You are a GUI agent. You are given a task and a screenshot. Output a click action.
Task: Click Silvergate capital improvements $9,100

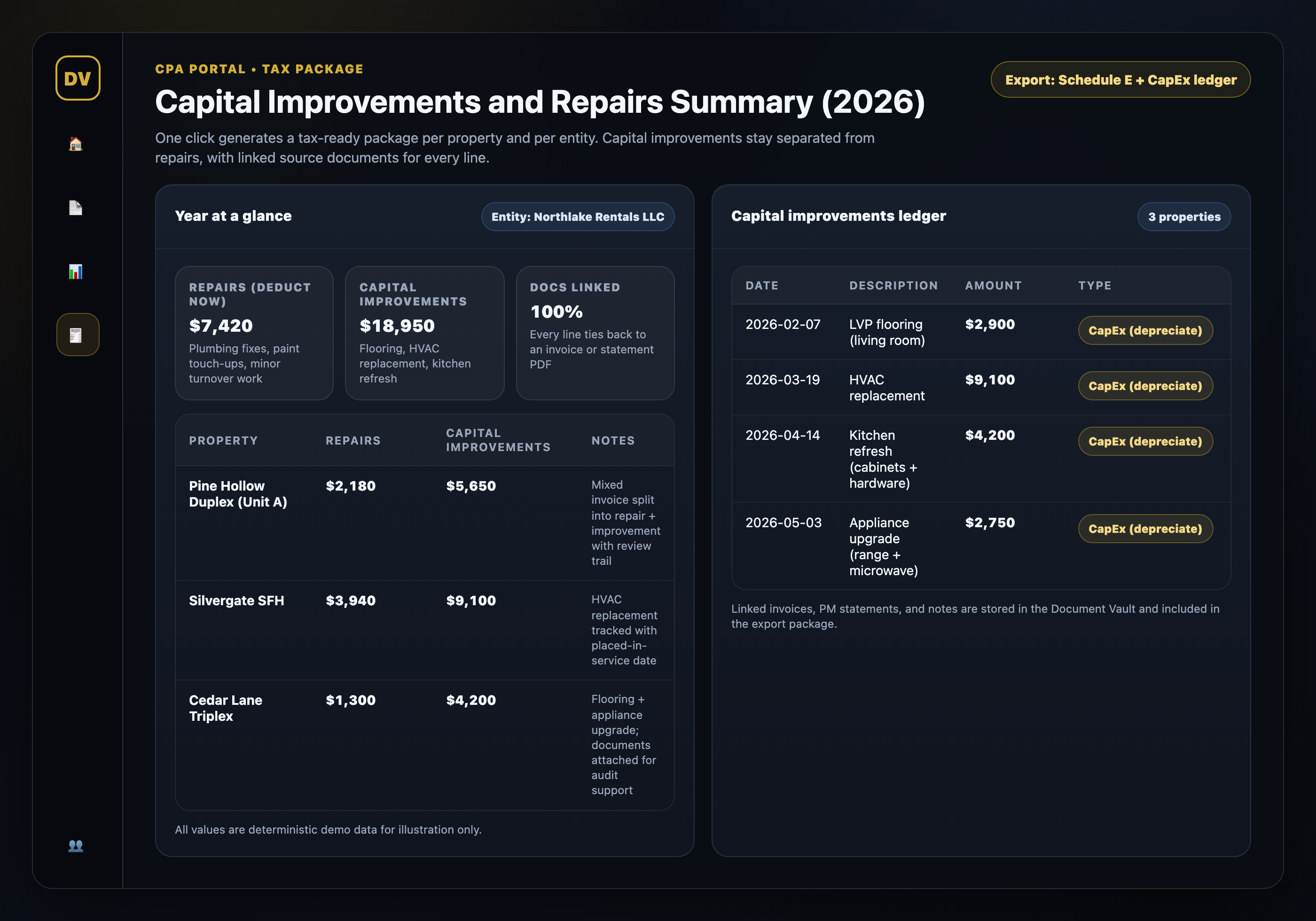click(470, 601)
